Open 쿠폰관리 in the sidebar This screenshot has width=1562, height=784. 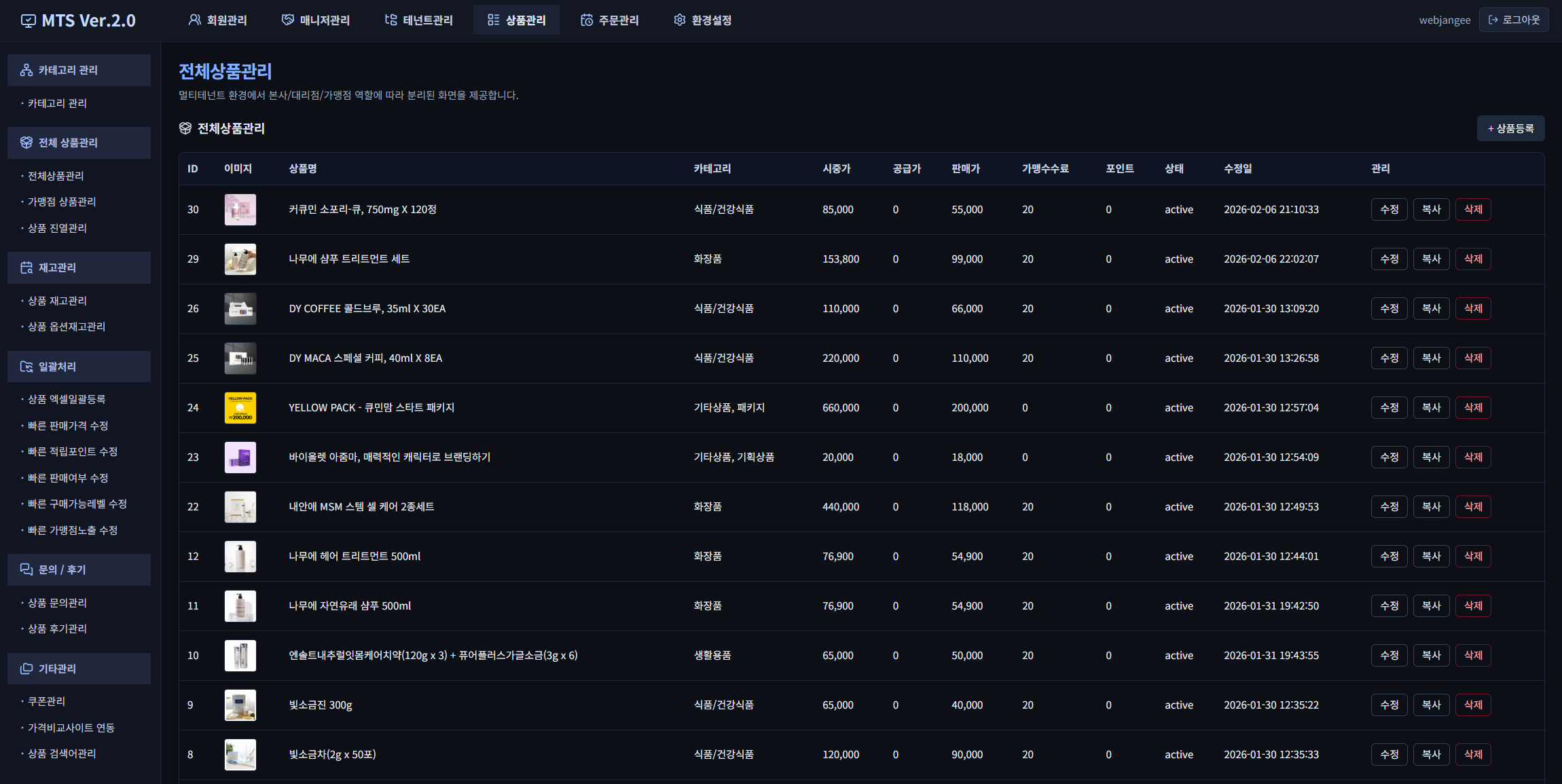click(x=46, y=701)
